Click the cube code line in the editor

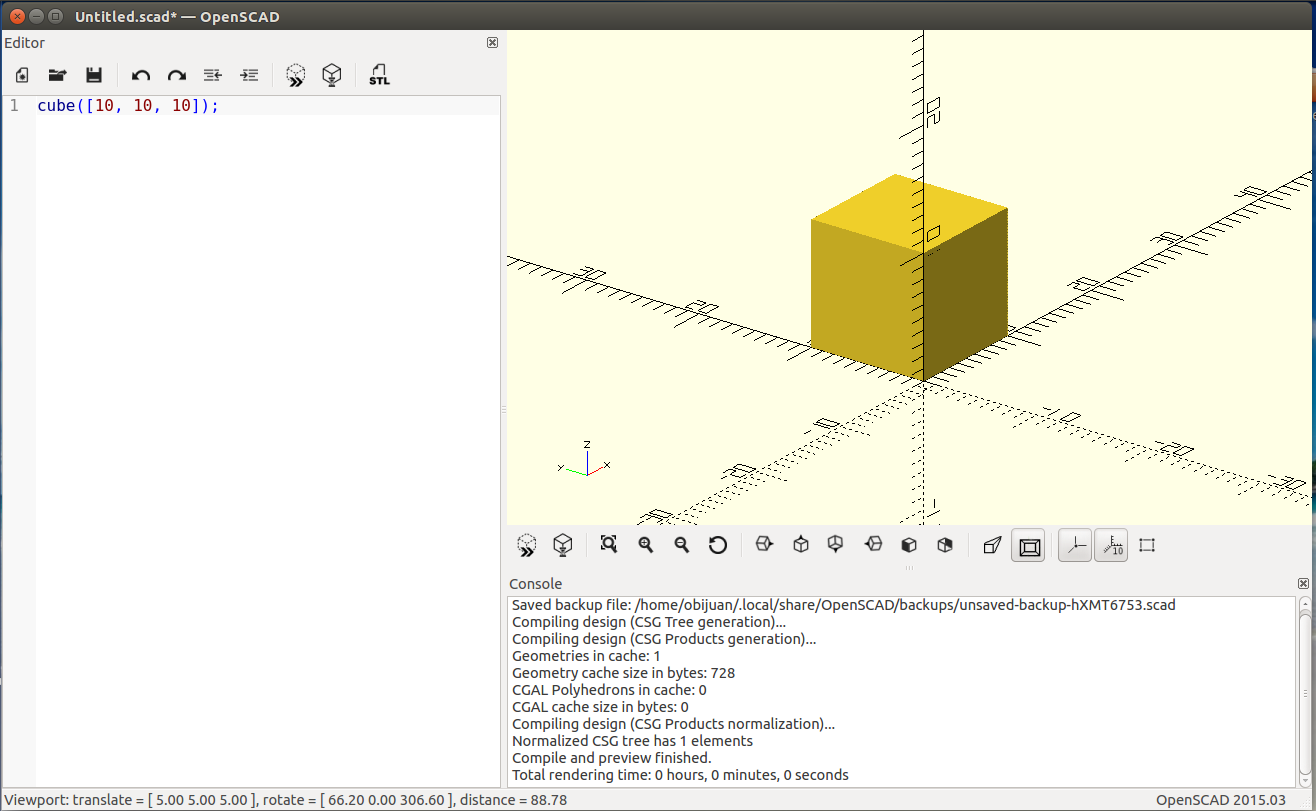(x=127, y=106)
